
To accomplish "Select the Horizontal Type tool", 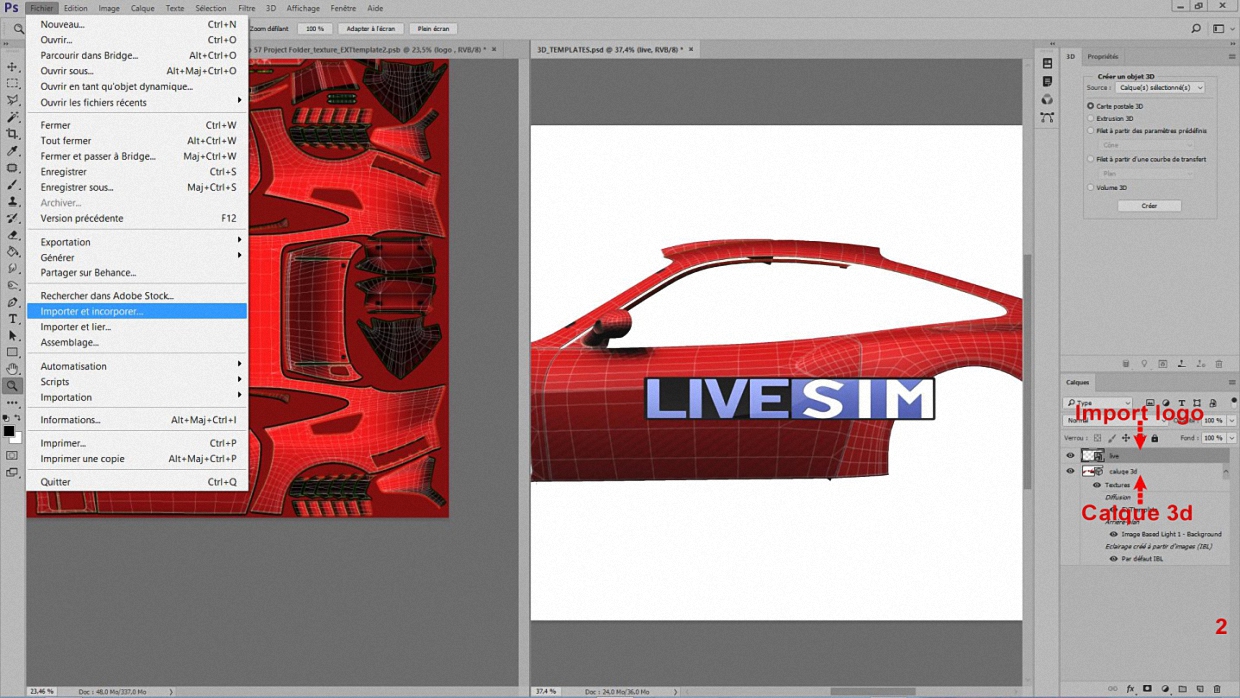I will (12, 319).
